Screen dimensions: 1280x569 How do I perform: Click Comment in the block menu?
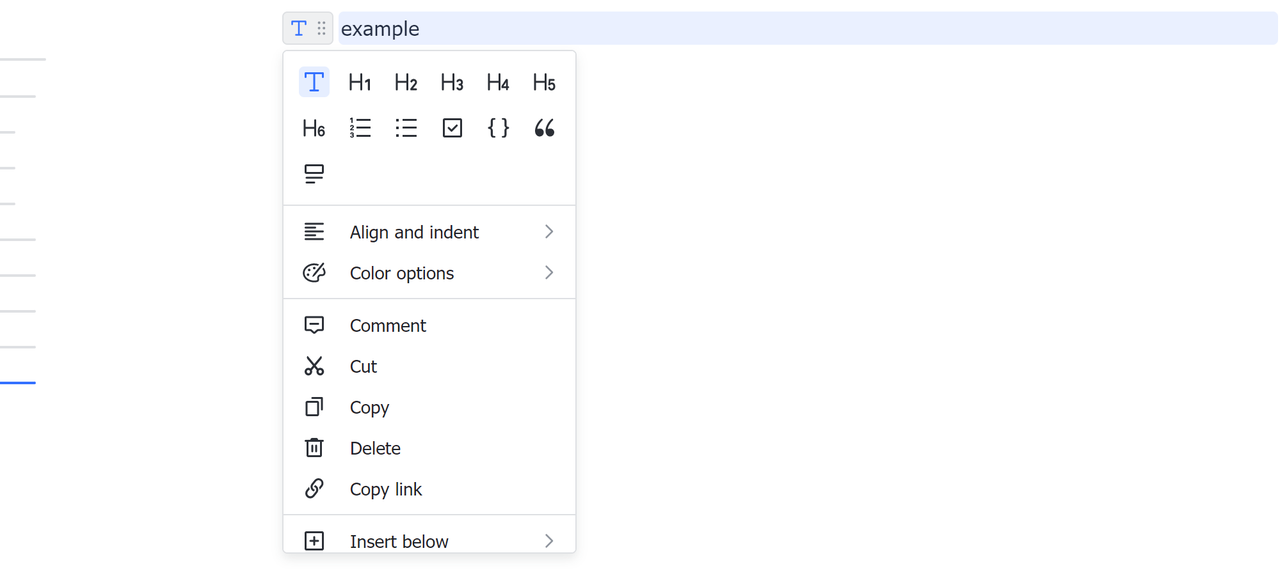[x=388, y=326]
